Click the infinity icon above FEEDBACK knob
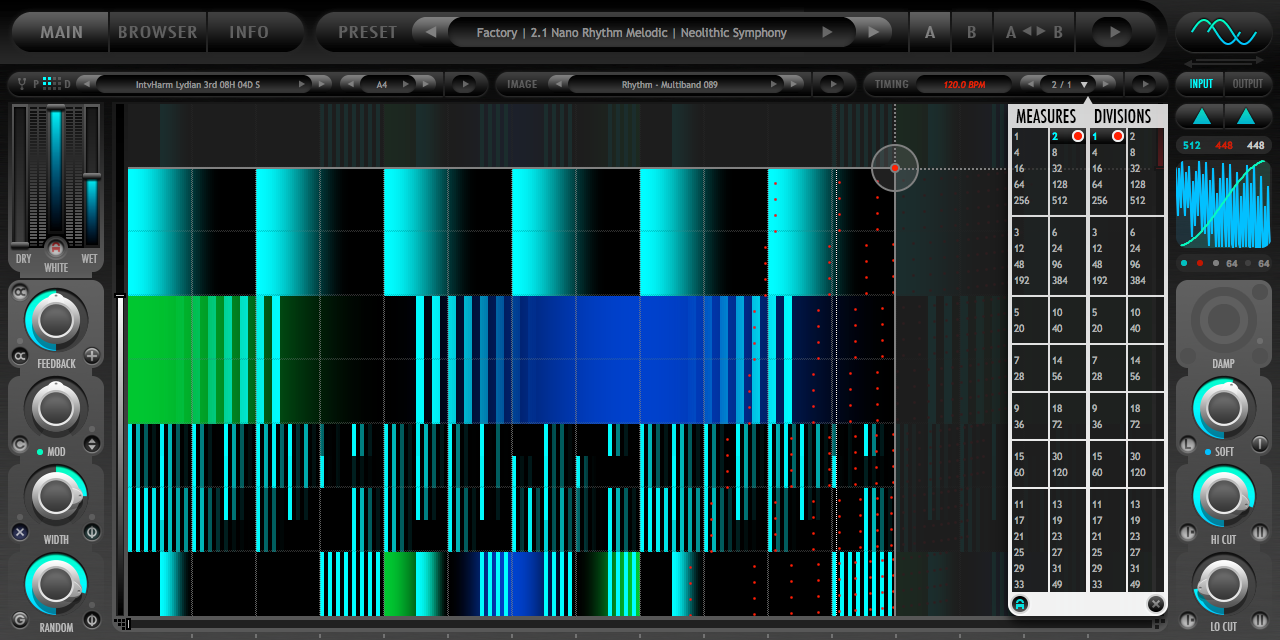The height and width of the screenshot is (640, 1280). click(x=20, y=291)
